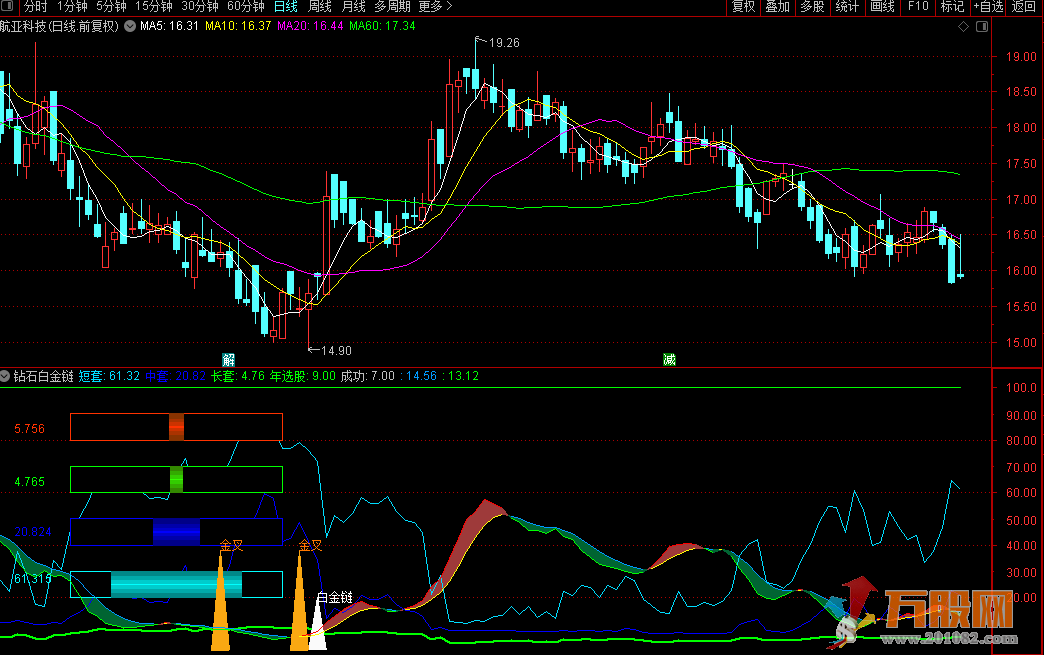The image size is (1044, 655).
Task: Switch to the 周线 weekly chart
Action: [x=320, y=7]
